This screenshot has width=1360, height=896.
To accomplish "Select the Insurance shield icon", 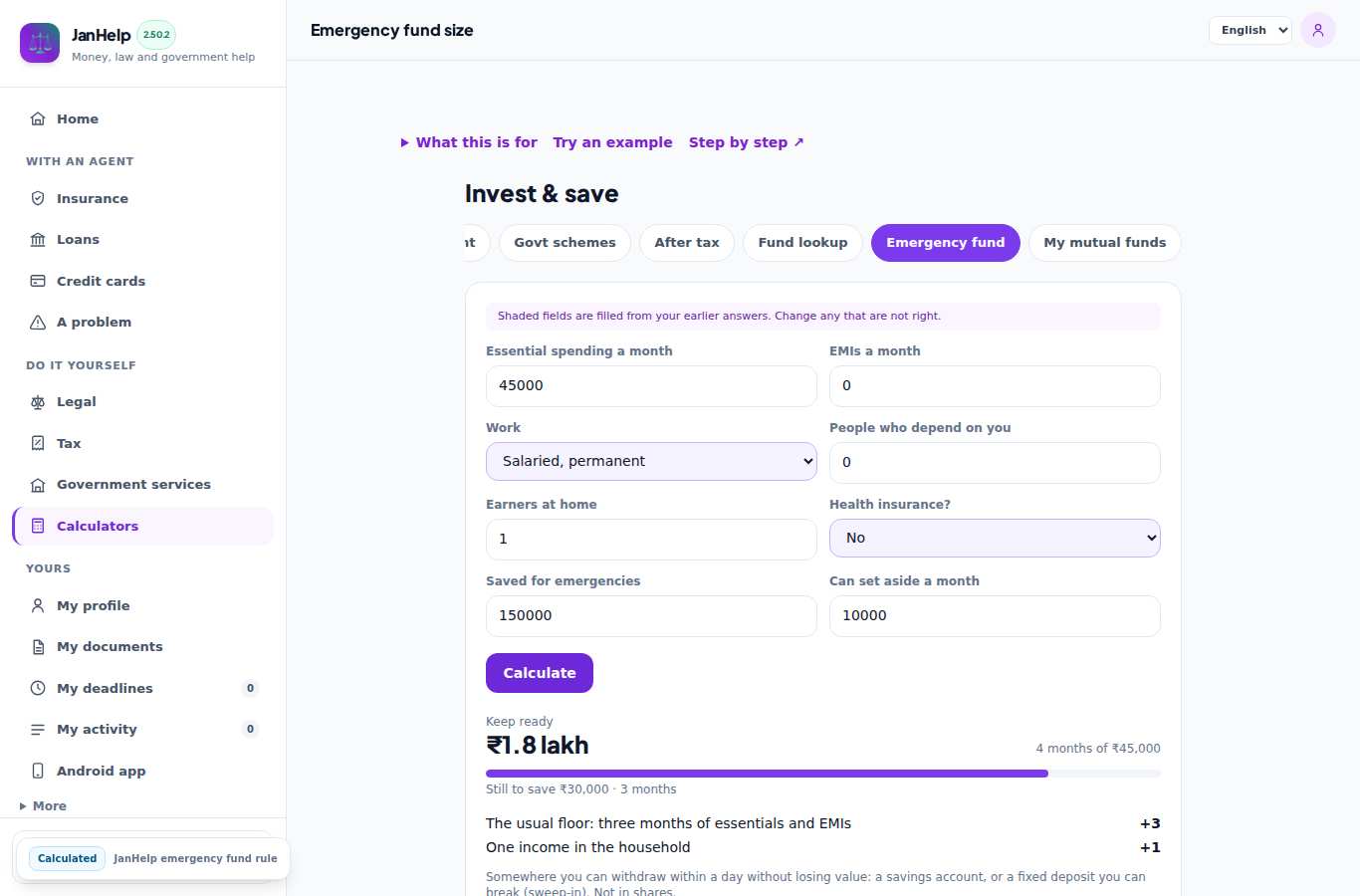I will [38, 198].
